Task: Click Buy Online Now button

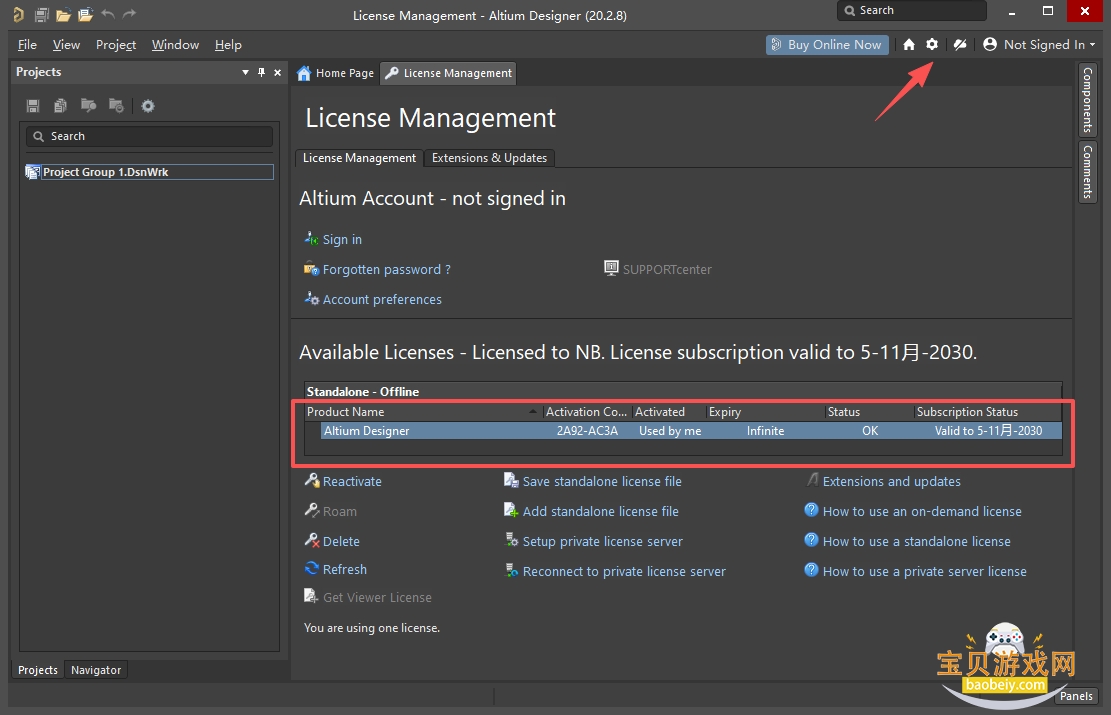Action: [827, 45]
